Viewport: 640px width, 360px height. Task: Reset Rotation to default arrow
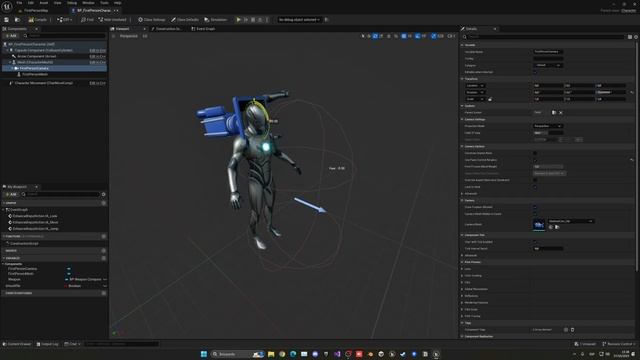[631, 93]
